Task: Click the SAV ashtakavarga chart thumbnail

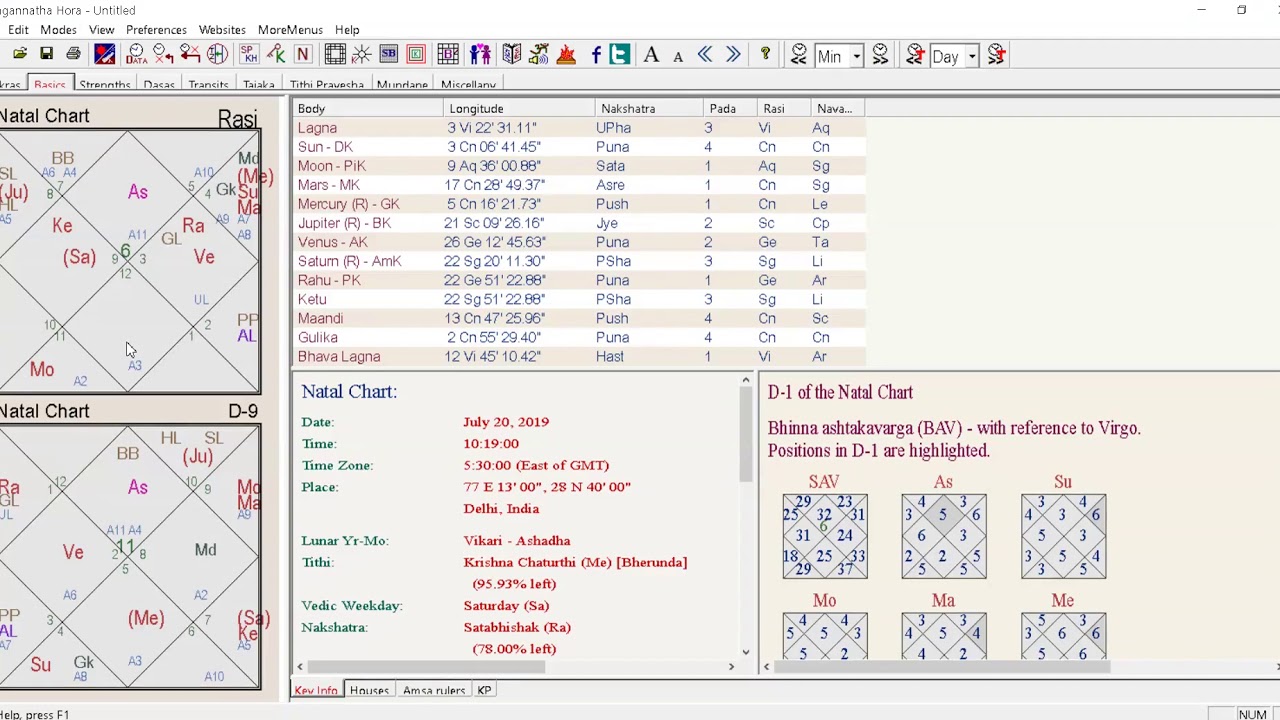Action: coord(825,536)
